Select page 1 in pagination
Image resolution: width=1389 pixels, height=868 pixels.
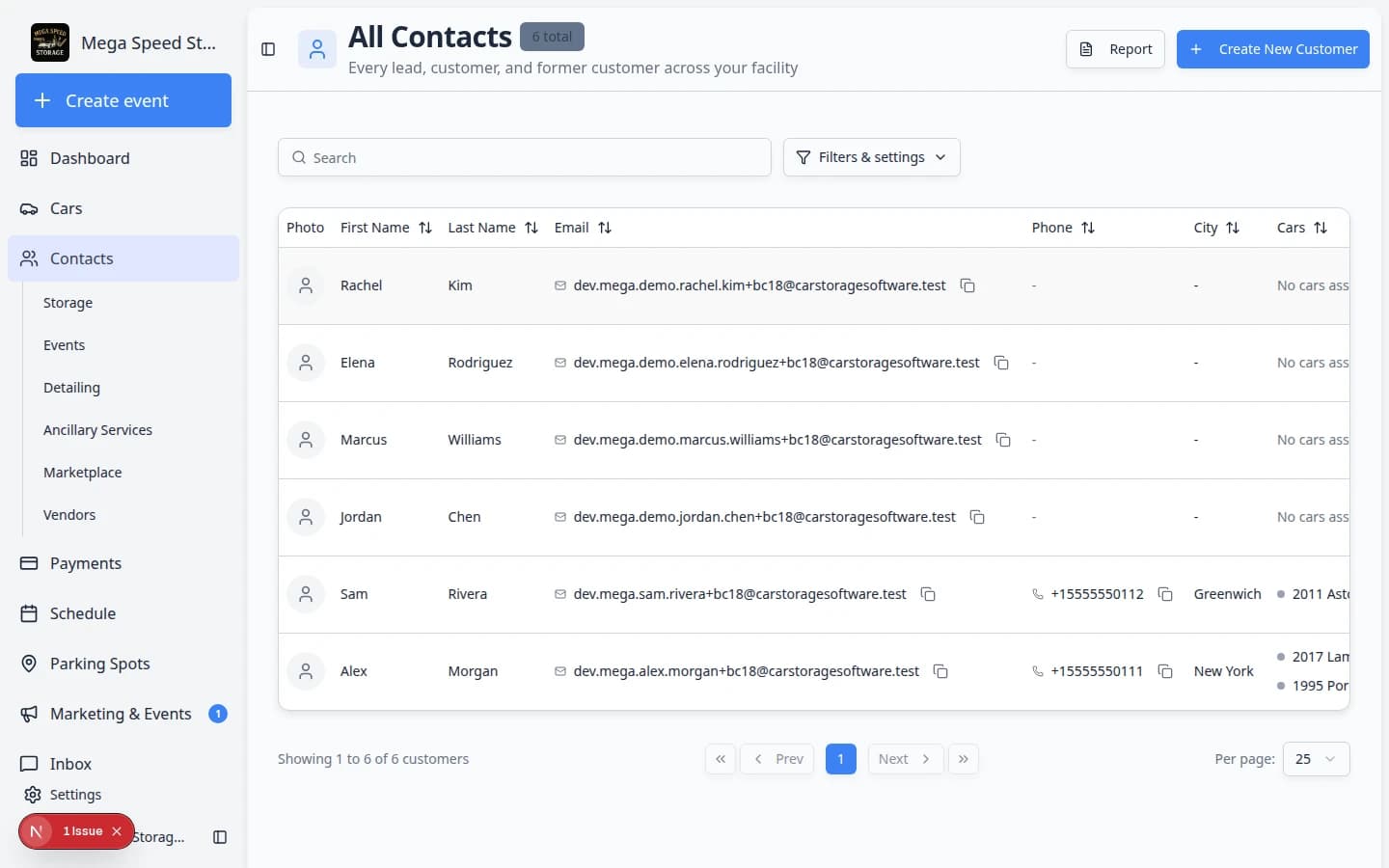pos(841,759)
